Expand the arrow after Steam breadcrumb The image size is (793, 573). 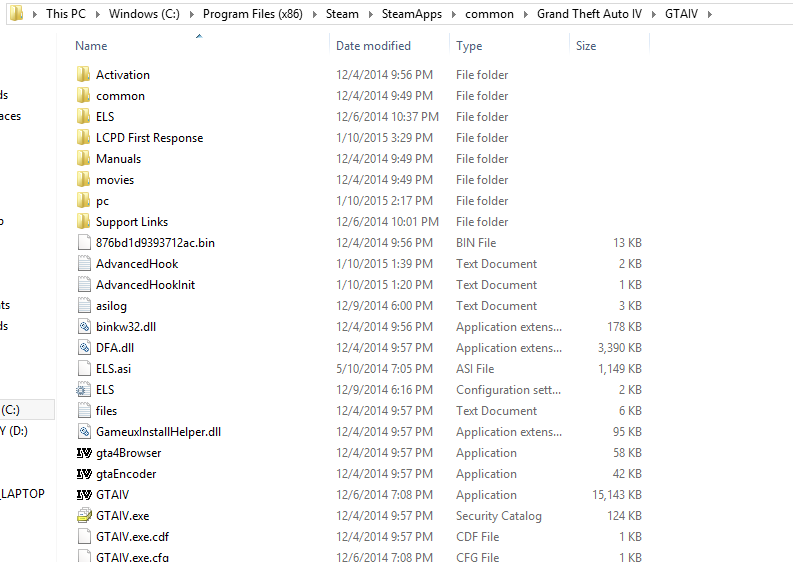point(371,14)
